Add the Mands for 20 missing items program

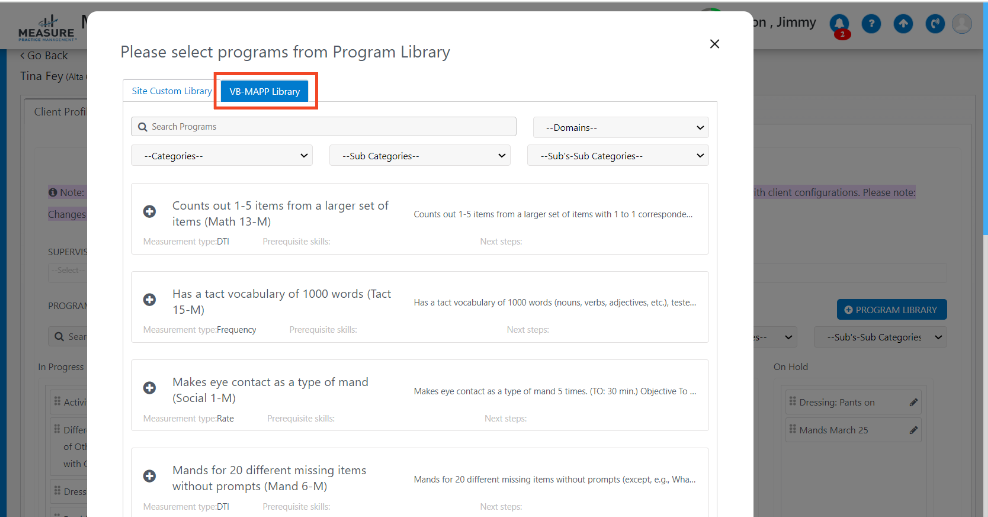pos(149,477)
